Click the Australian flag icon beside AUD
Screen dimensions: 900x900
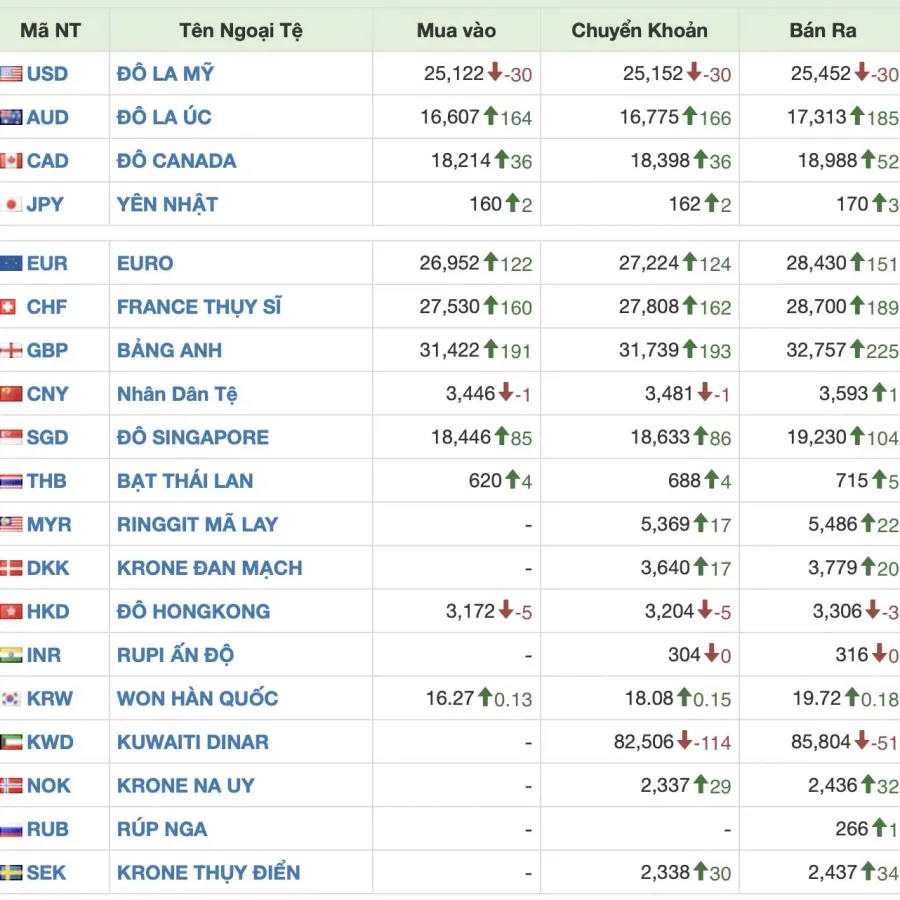11,117
